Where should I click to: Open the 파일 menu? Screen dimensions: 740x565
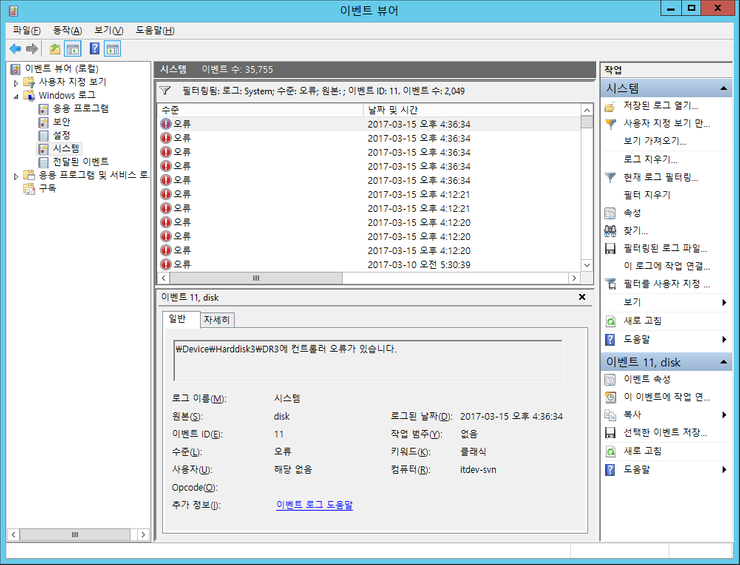26,30
